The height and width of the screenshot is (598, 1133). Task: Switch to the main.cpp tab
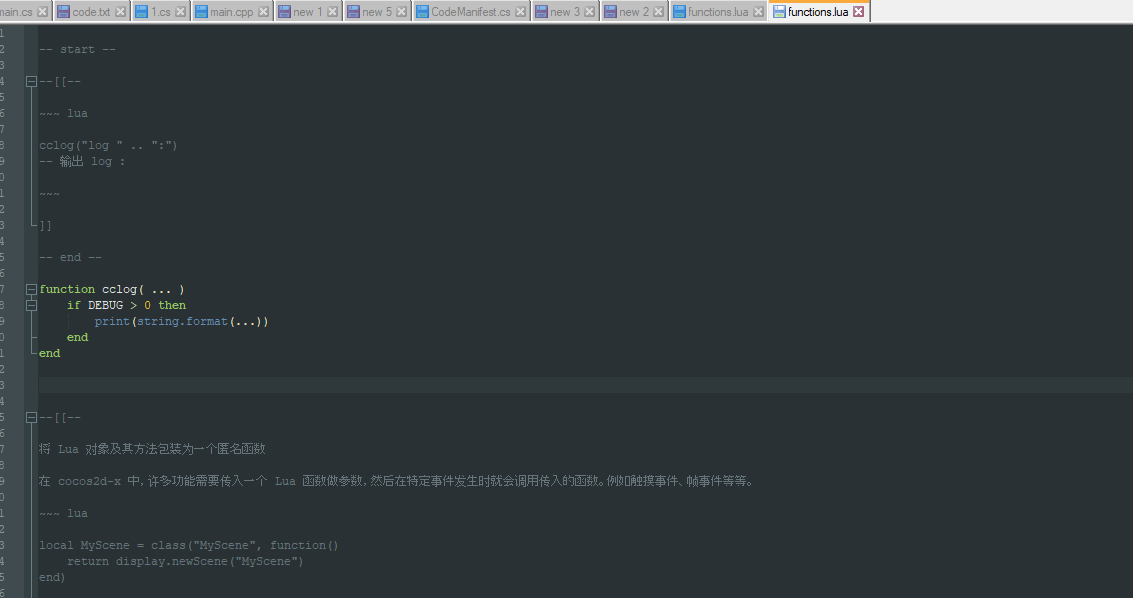coord(230,11)
